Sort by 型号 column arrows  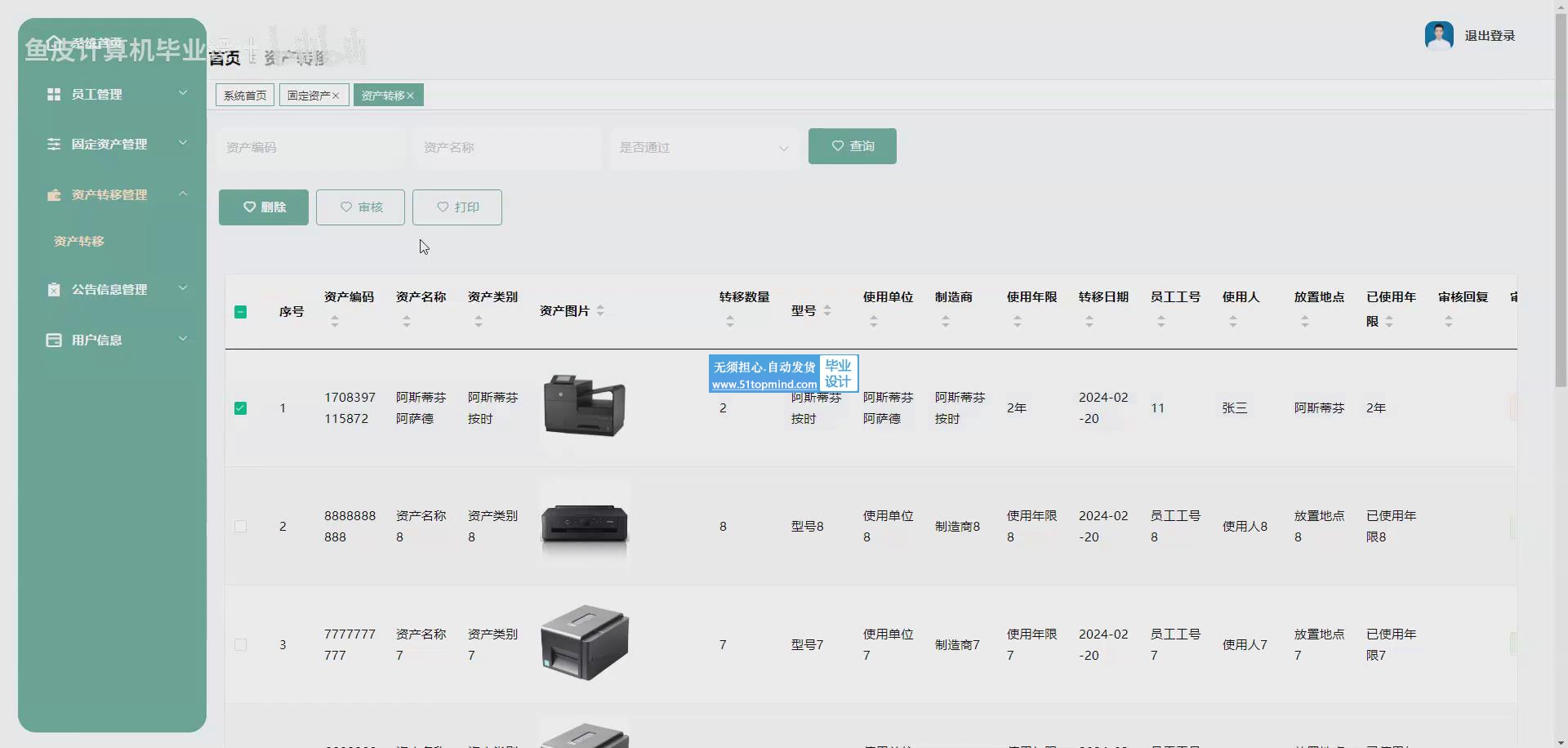click(827, 311)
